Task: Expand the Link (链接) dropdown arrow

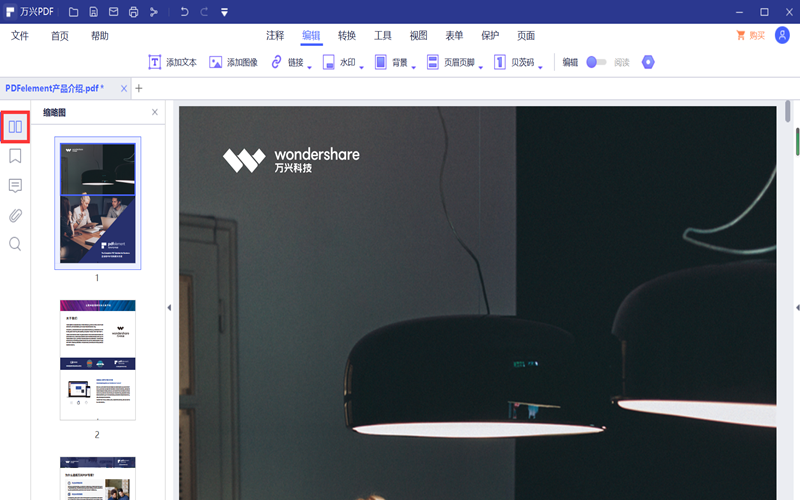Action: point(310,66)
